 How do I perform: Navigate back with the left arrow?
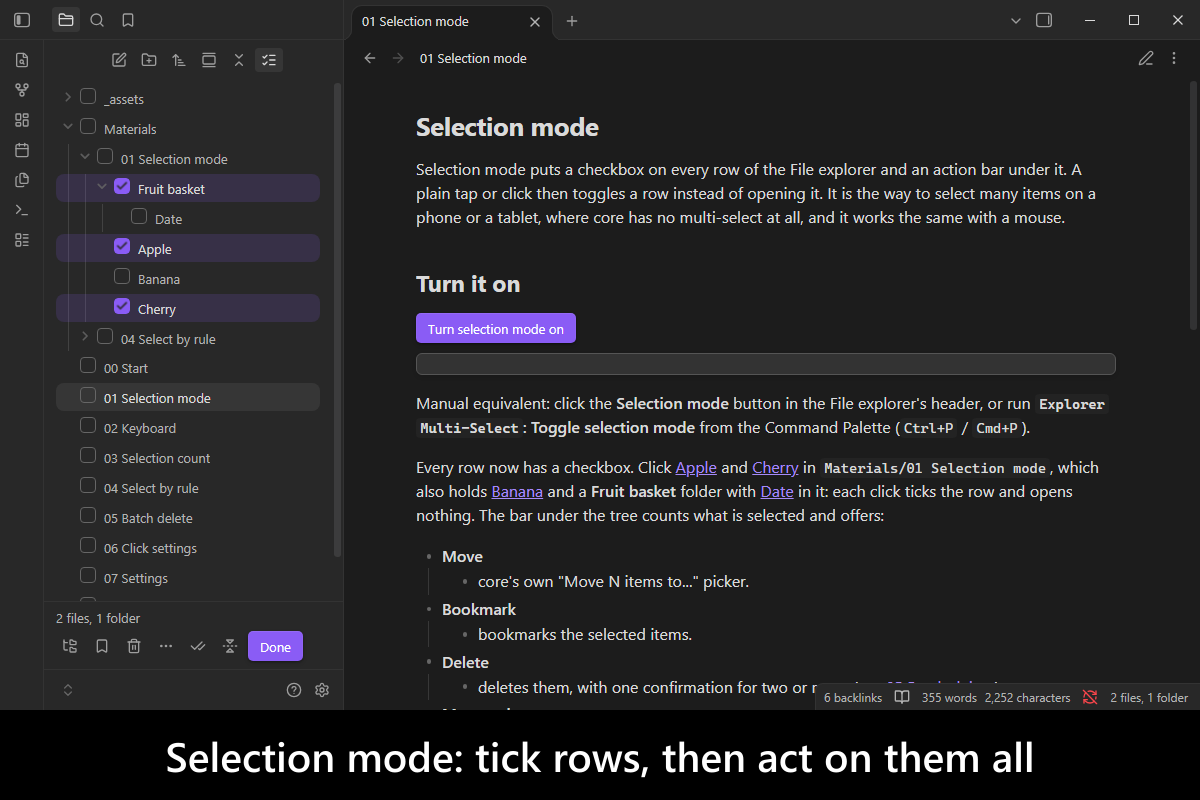(x=370, y=58)
